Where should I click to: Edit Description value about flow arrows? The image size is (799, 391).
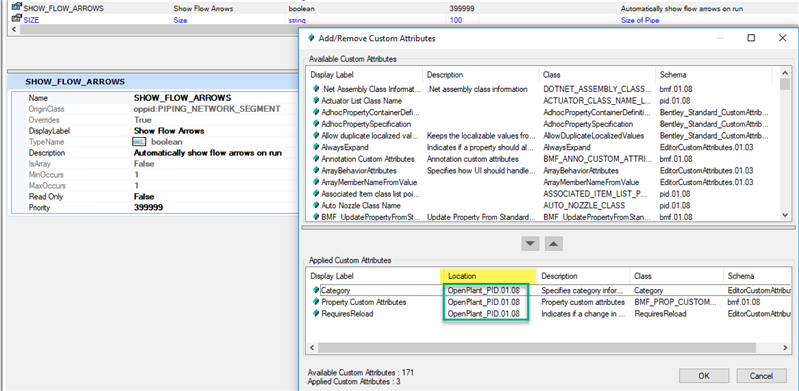(207, 153)
